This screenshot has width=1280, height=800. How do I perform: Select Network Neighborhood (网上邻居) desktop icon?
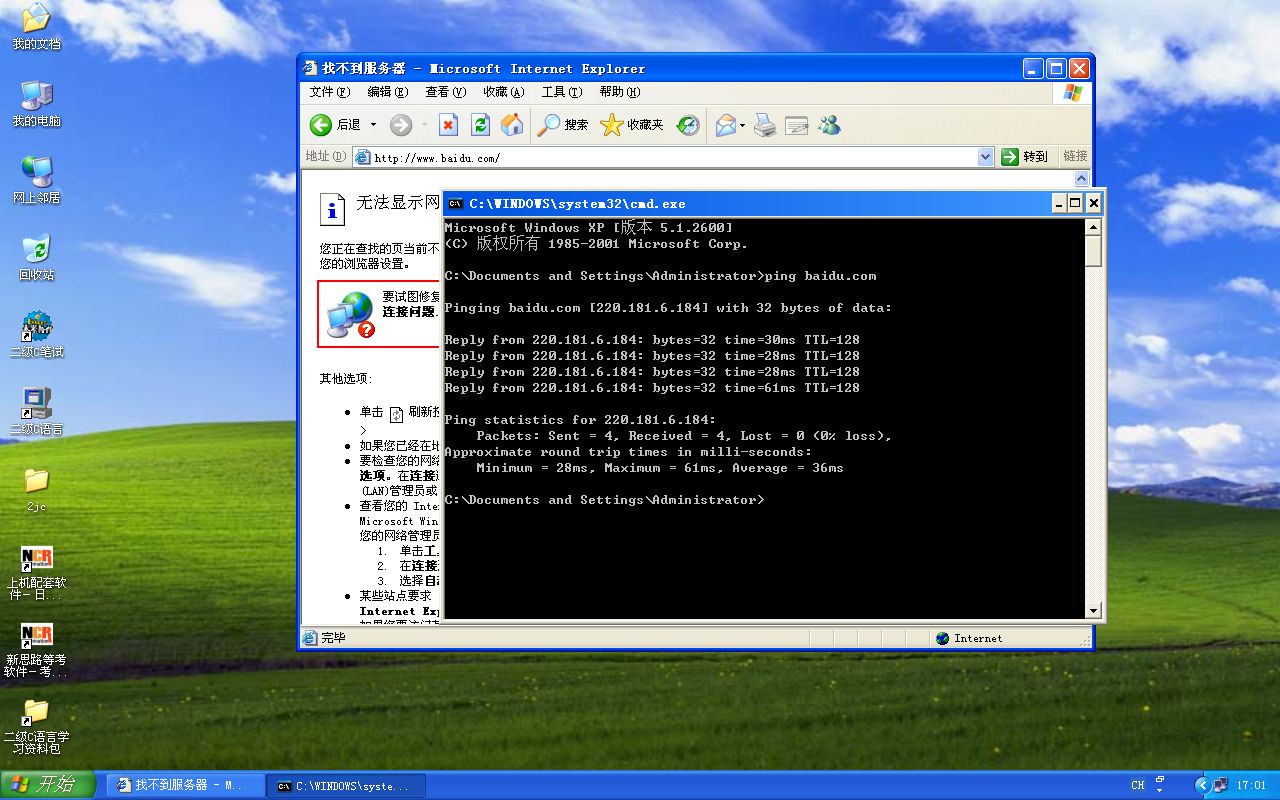coord(36,180)
